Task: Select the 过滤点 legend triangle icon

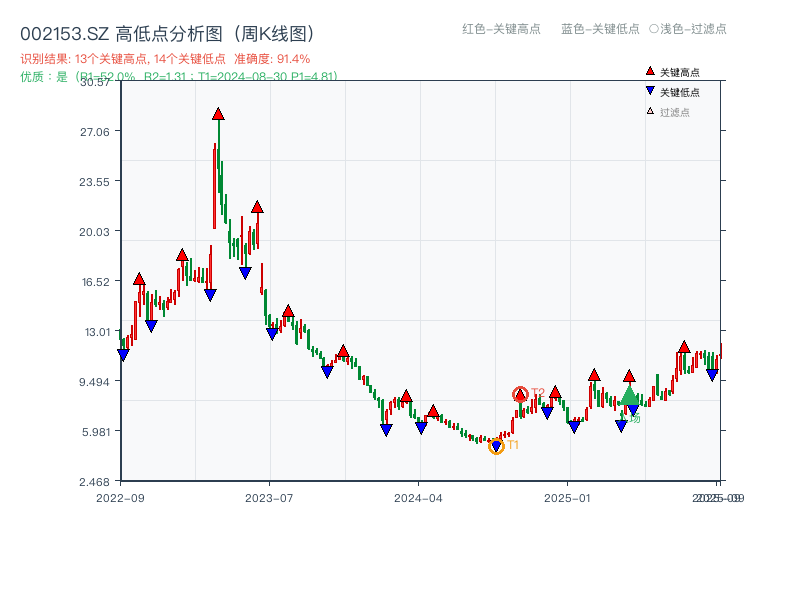Action: pos(649,110)
